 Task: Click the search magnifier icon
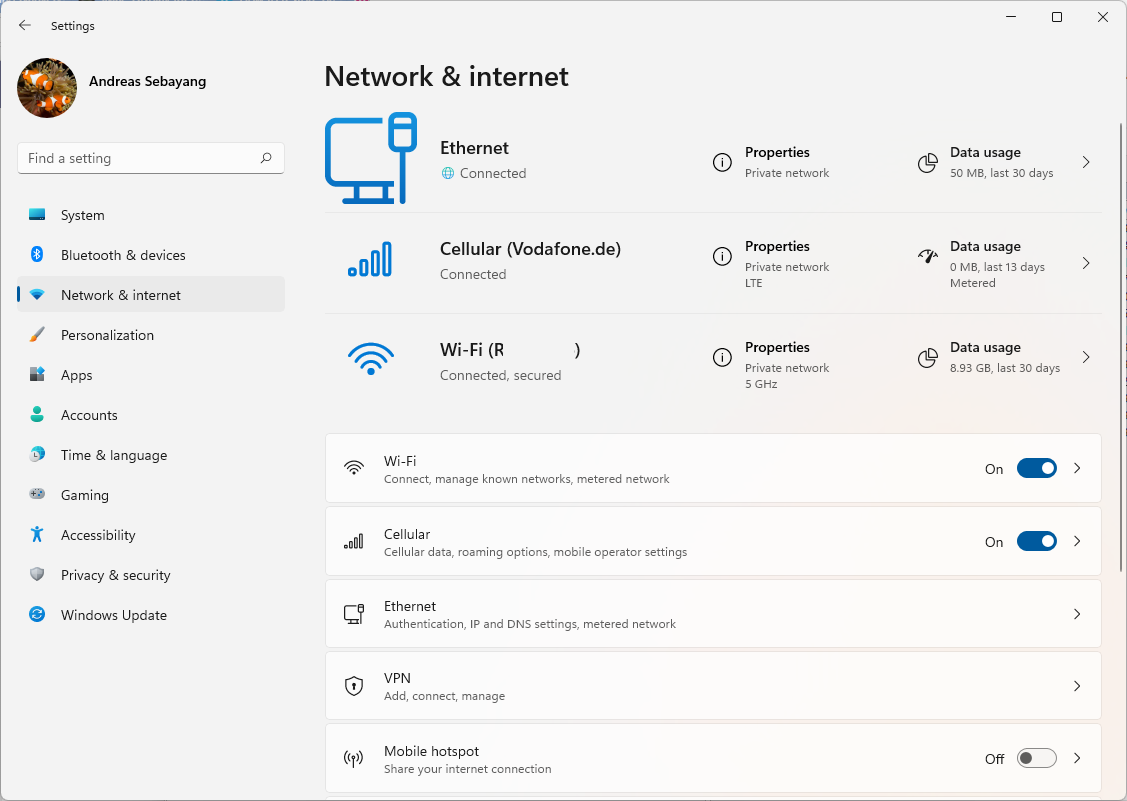[x=266, y=158]
